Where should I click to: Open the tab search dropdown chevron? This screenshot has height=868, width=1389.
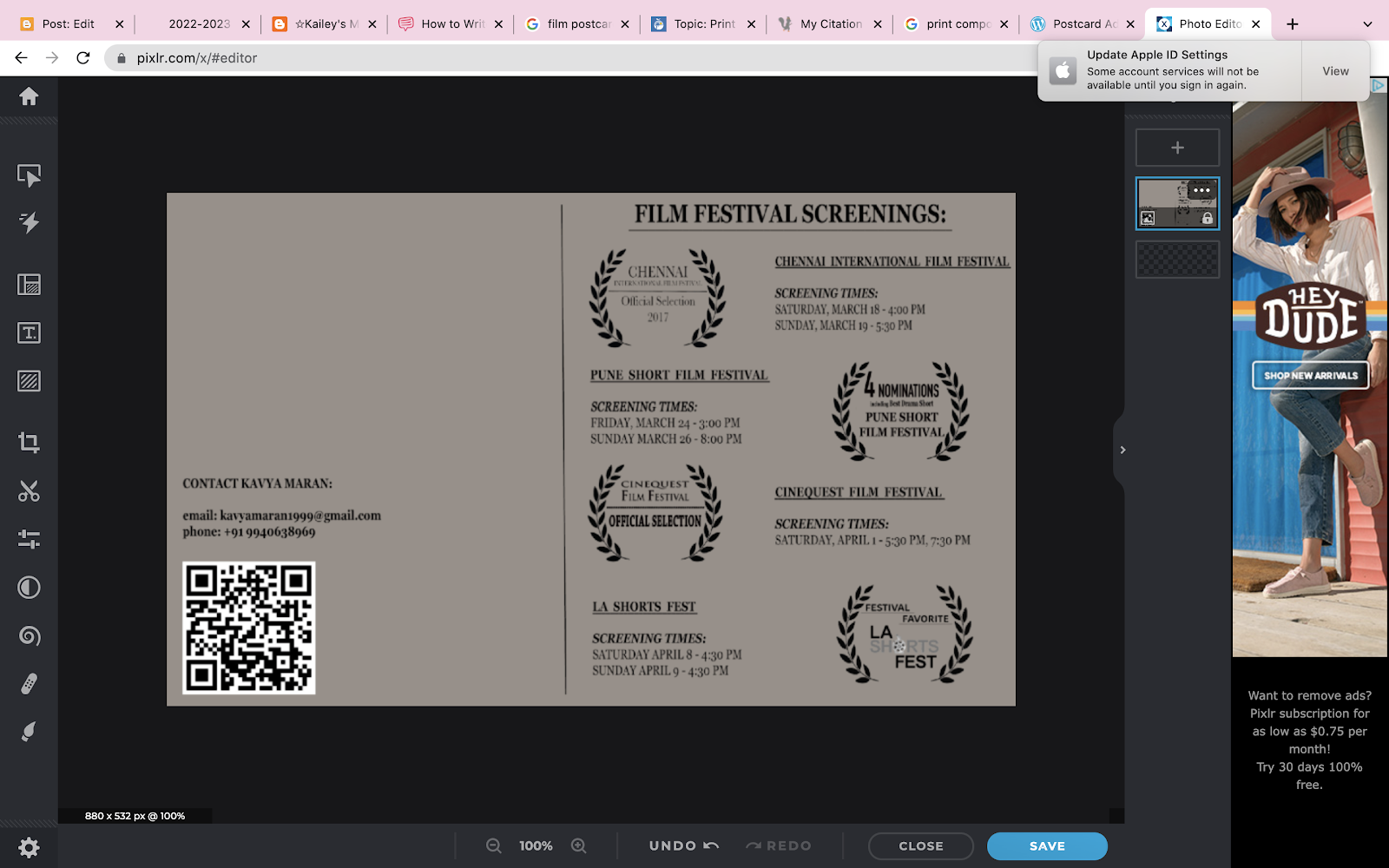click(1367, 24)
